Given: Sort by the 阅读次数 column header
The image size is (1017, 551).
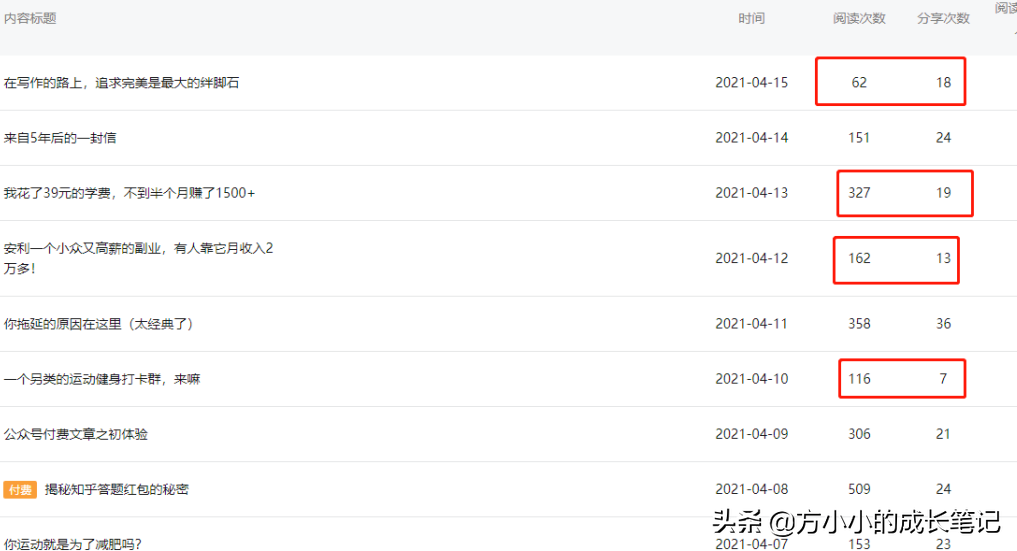Looking at the screenshot, I should 859,19.
